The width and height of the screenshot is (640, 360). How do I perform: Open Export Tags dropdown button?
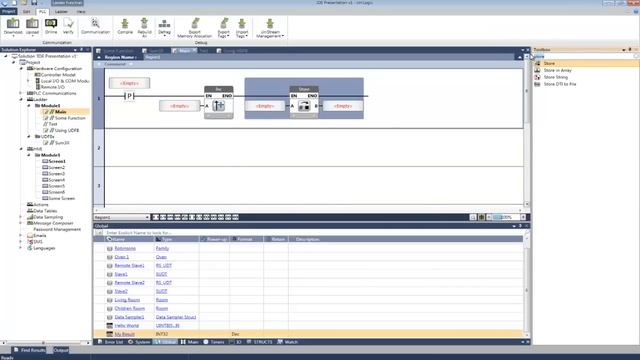[224, 28]
